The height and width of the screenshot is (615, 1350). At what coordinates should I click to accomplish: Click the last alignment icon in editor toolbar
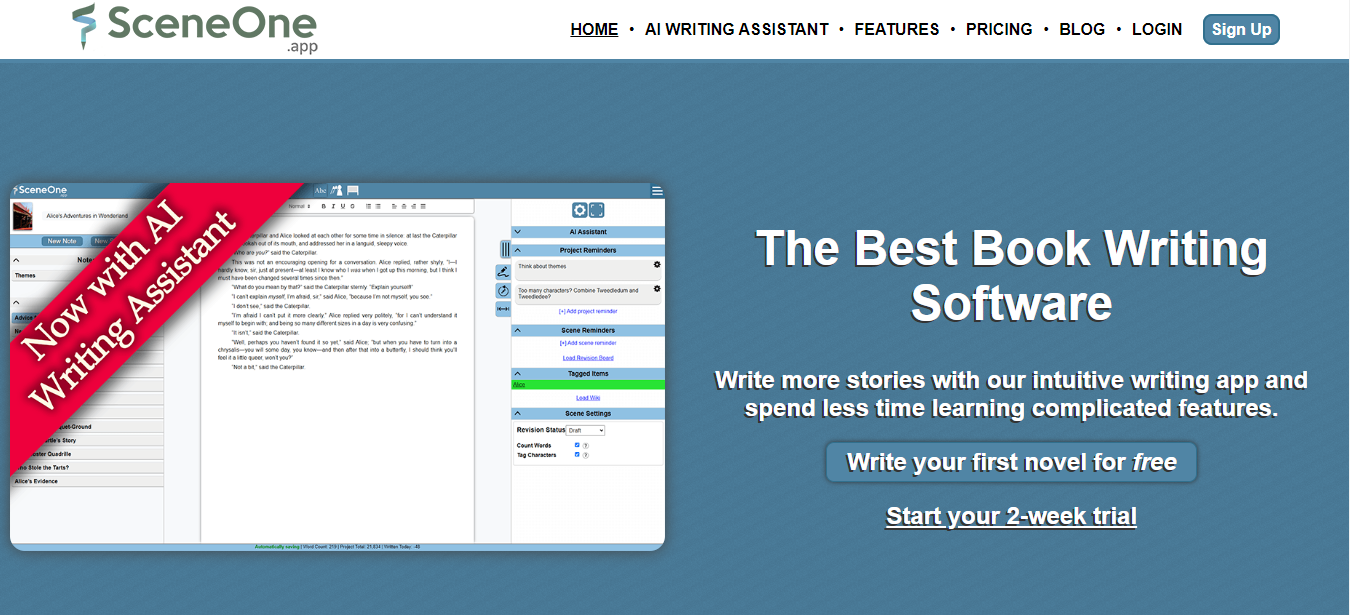pos(423,206)
